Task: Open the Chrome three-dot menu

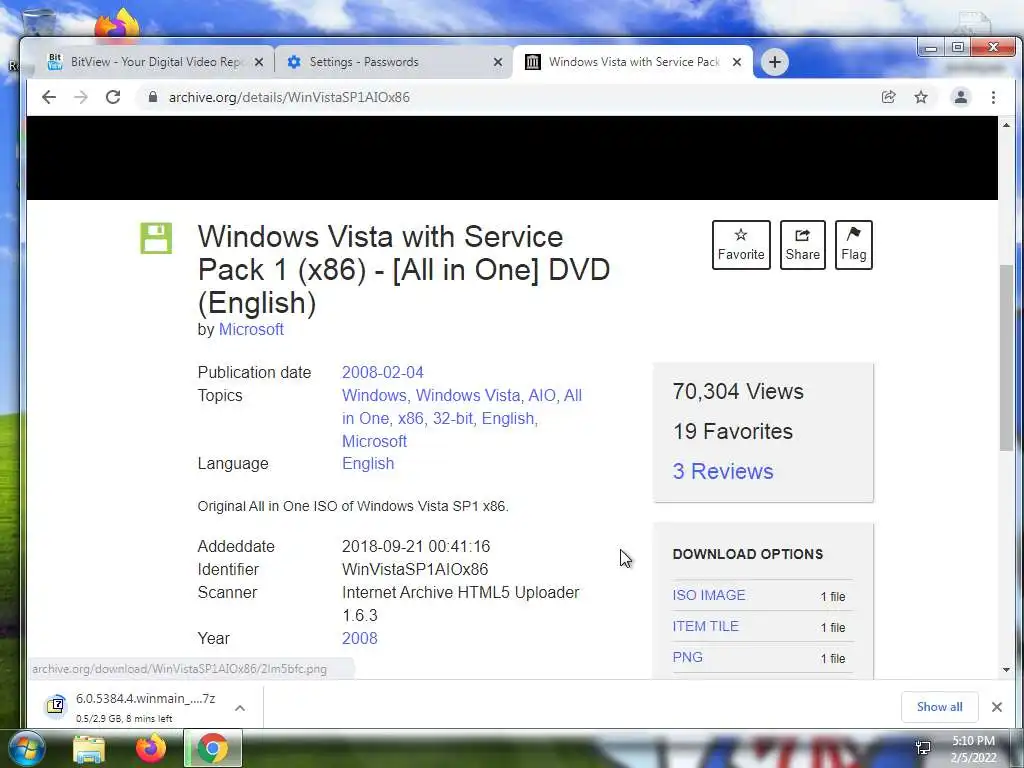Action: (x=993, y=97)
